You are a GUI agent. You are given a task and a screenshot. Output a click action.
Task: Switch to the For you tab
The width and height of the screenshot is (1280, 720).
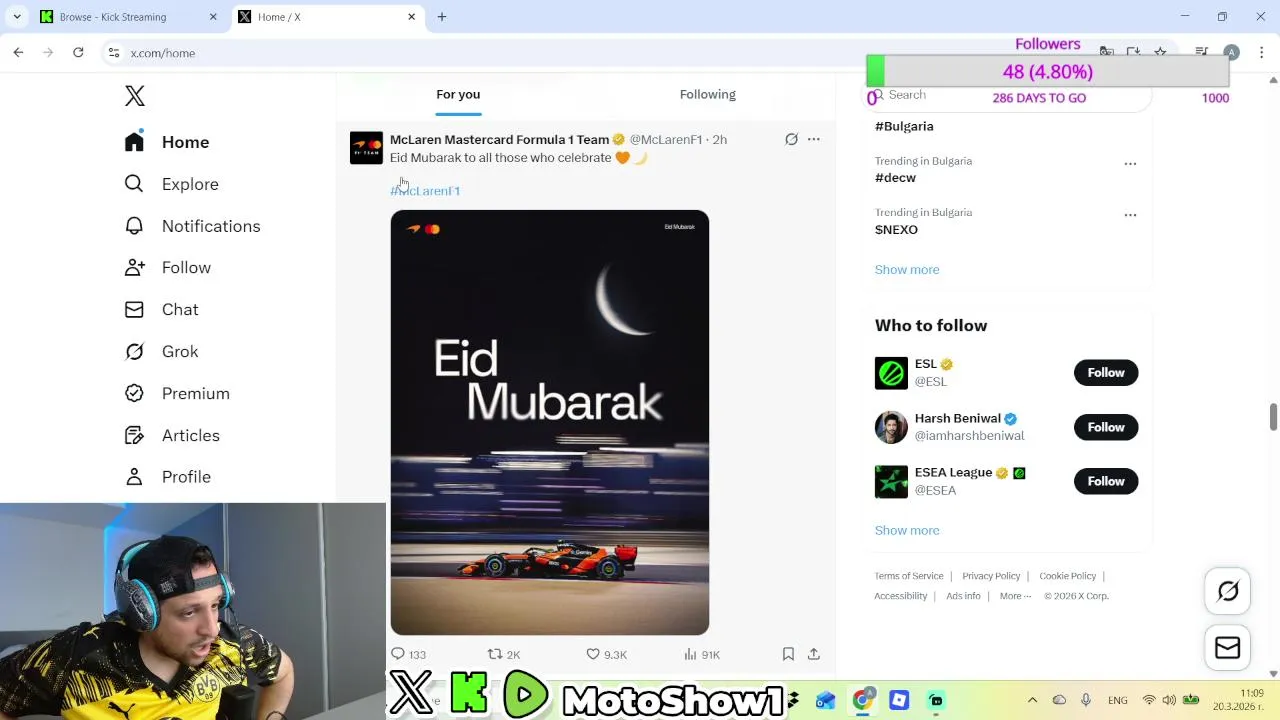click(458, 94)
